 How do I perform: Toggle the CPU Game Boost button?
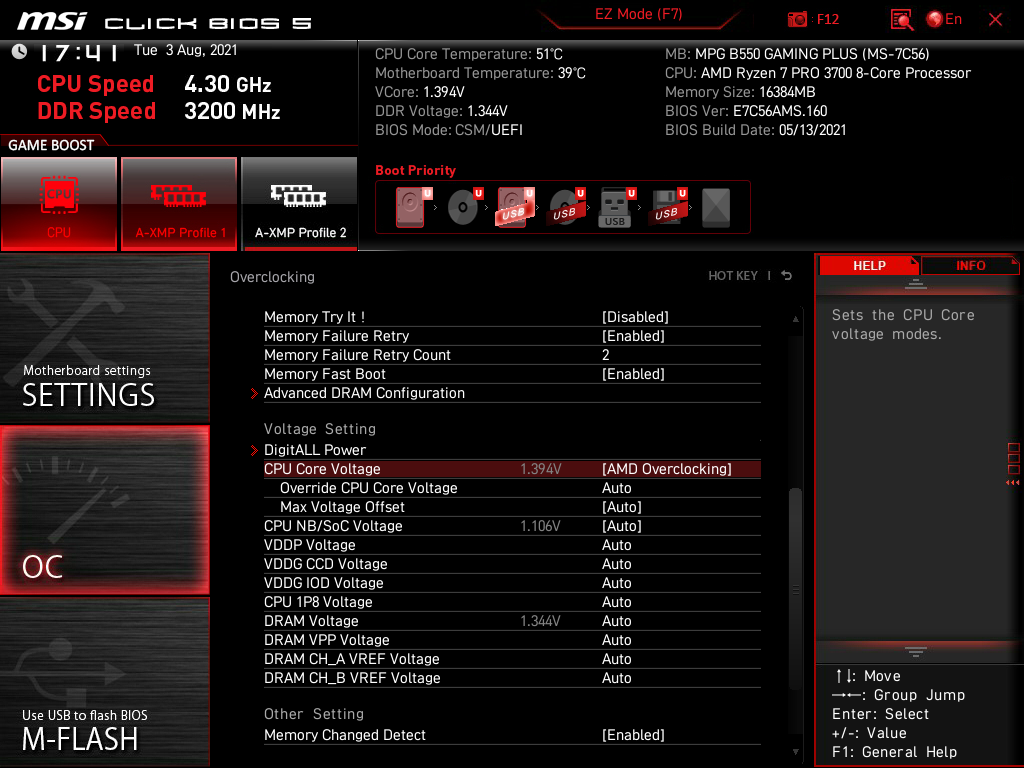[x=59, y=204]
